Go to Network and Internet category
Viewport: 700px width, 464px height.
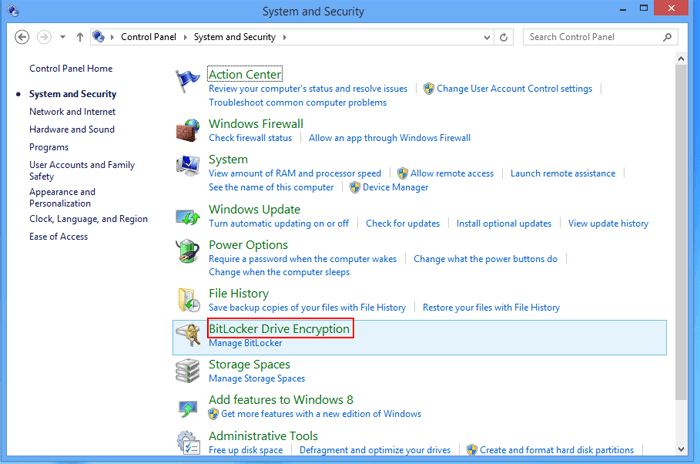point(72,112)
